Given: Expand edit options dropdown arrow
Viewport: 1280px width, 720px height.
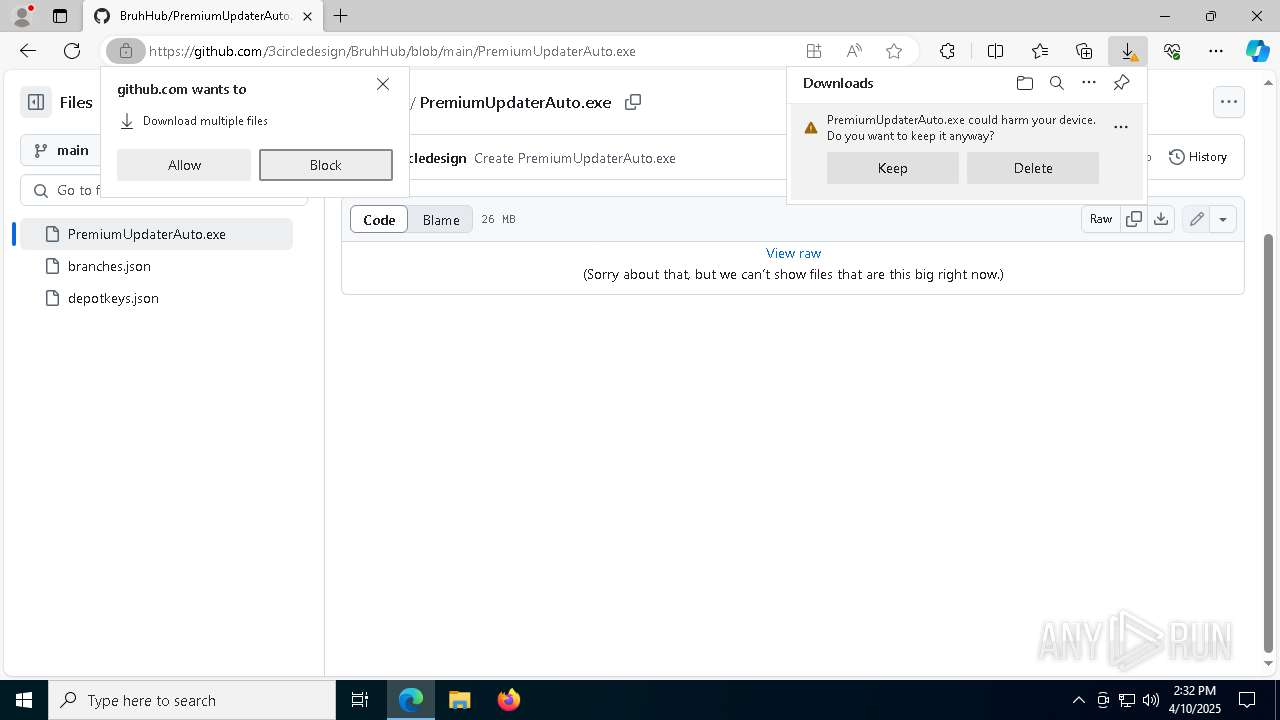Looking at the screenshot, I should 1223,219.
